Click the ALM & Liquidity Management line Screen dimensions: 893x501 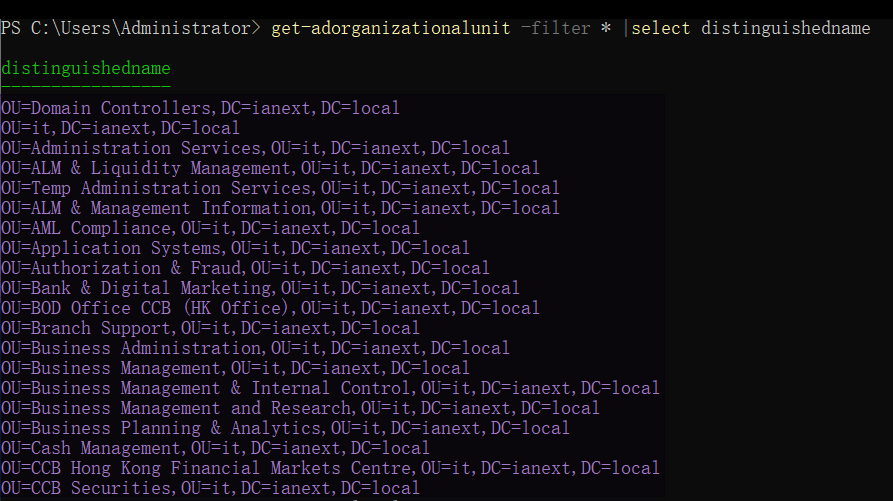coord(270,168)
